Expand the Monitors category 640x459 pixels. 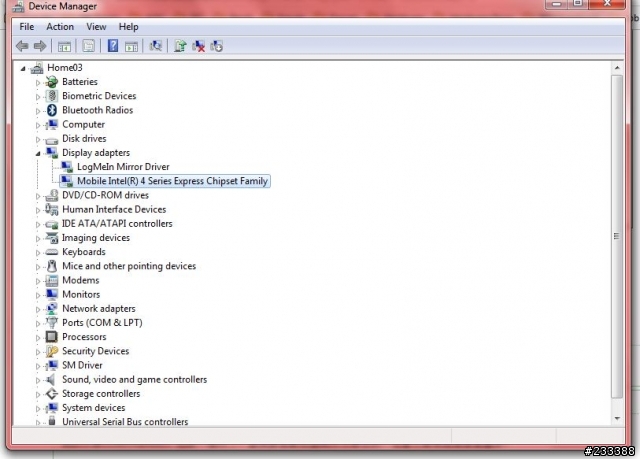point(38,295)
